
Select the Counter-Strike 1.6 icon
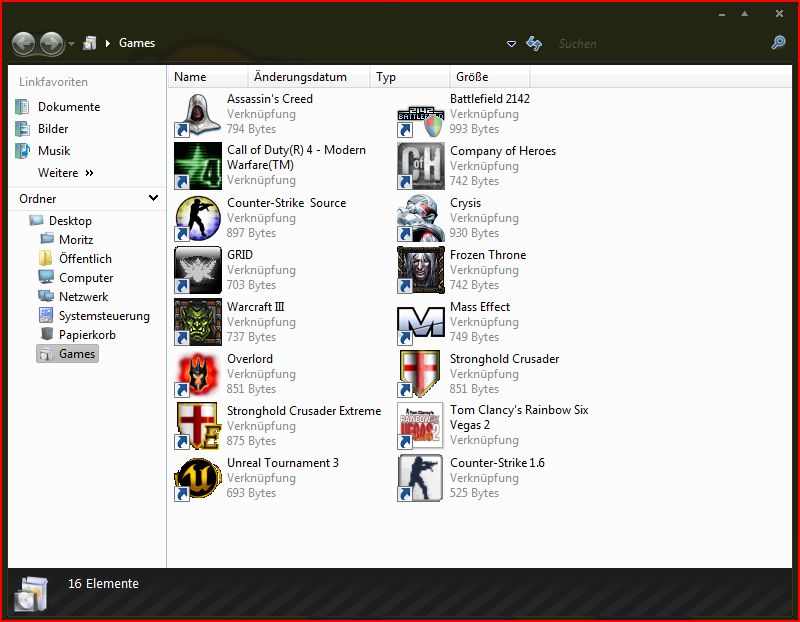[421, 478]
